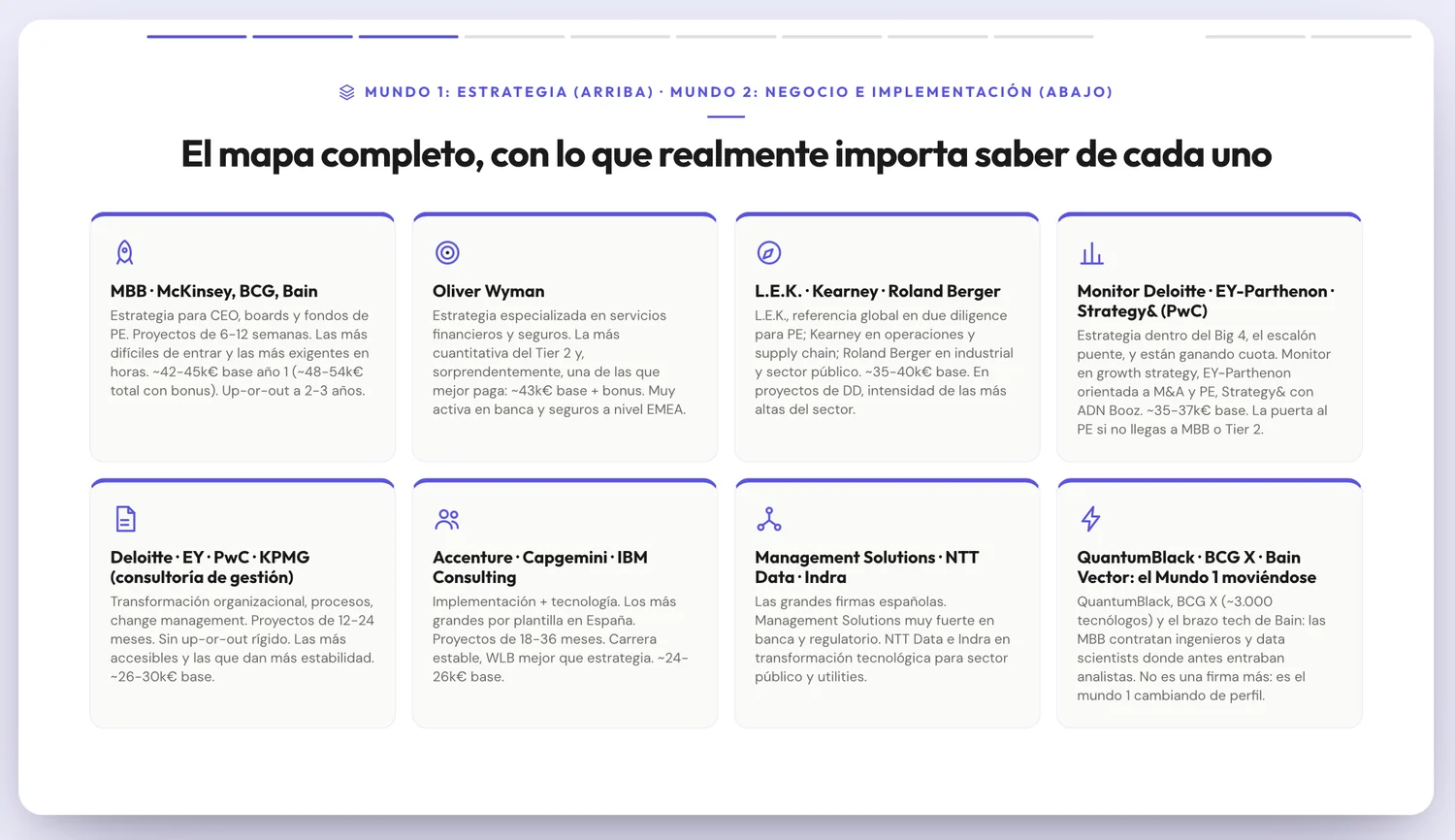Click the document icon on the Deloitte · EY card
Screen dimensions: 1455x840
(x=125, y=519)
